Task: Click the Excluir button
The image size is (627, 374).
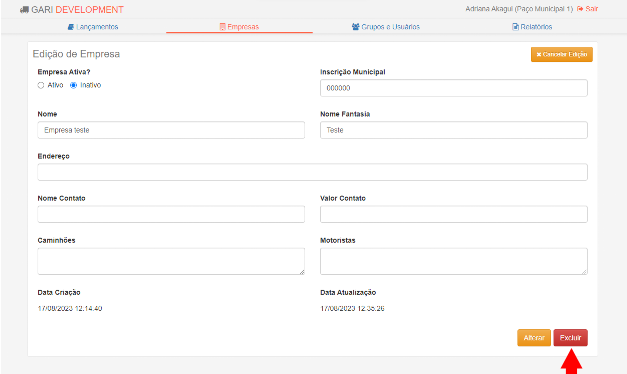Action: coord(571,338)
